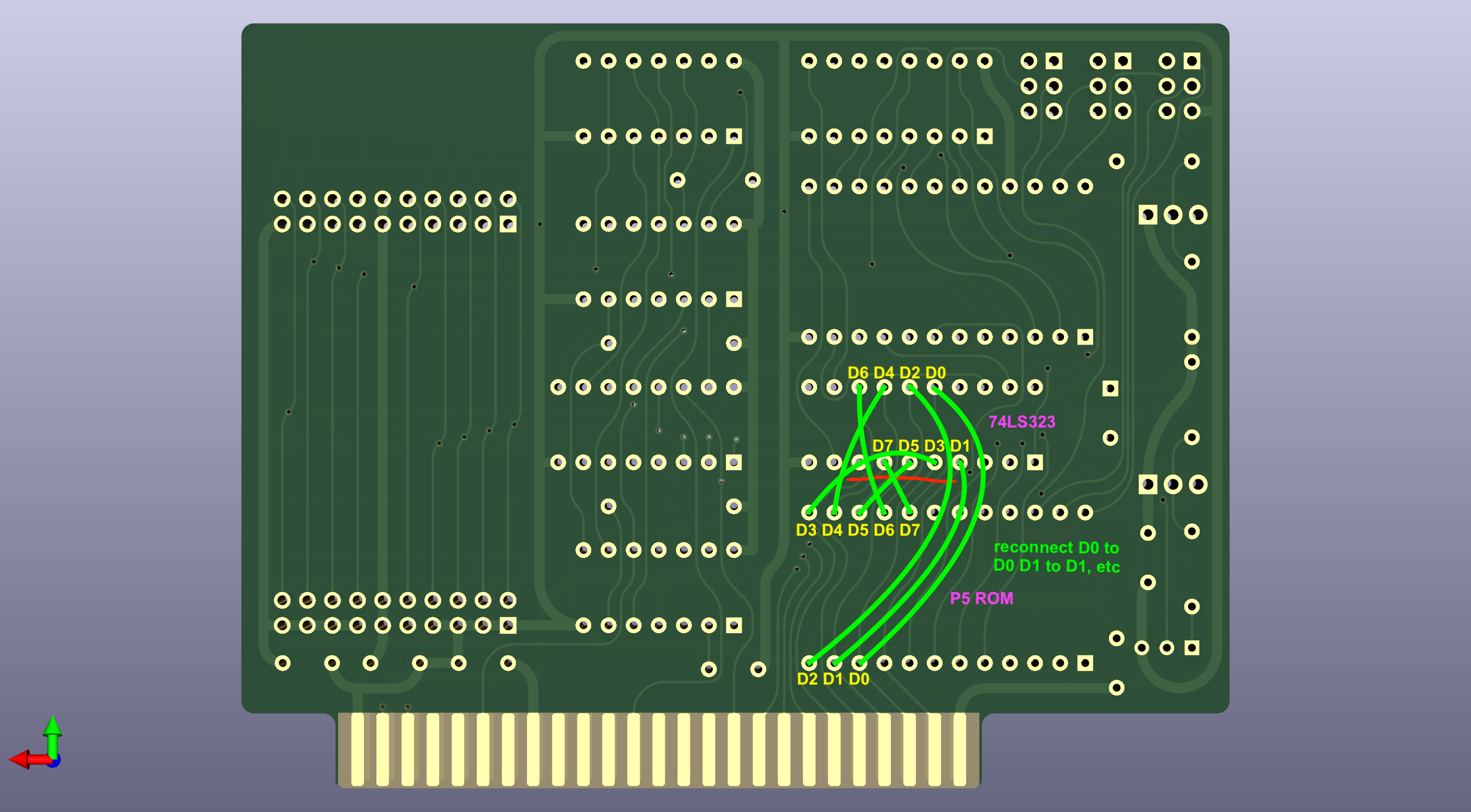Click the D3 label left of D4 D5 D6 D7
The image size is (1471, 812).
(806, 530)
